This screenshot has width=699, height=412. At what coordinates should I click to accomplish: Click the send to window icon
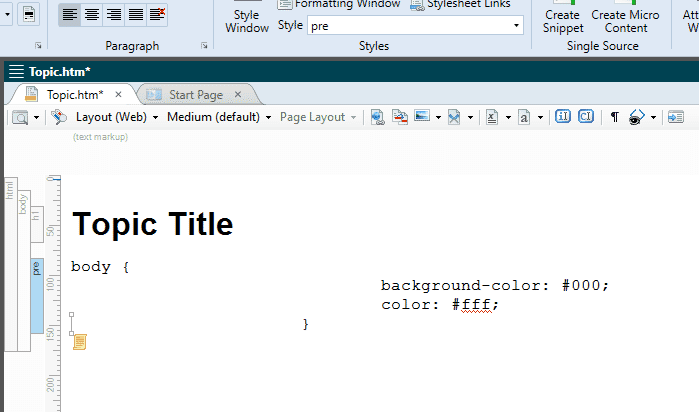click(676, 117)
